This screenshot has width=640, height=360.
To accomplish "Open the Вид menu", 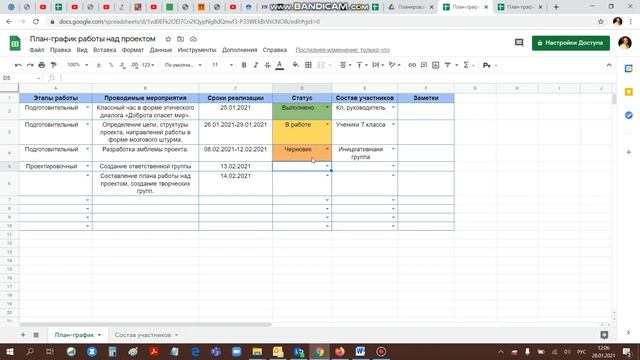I will pyautogui.click(x=82, y=50).
